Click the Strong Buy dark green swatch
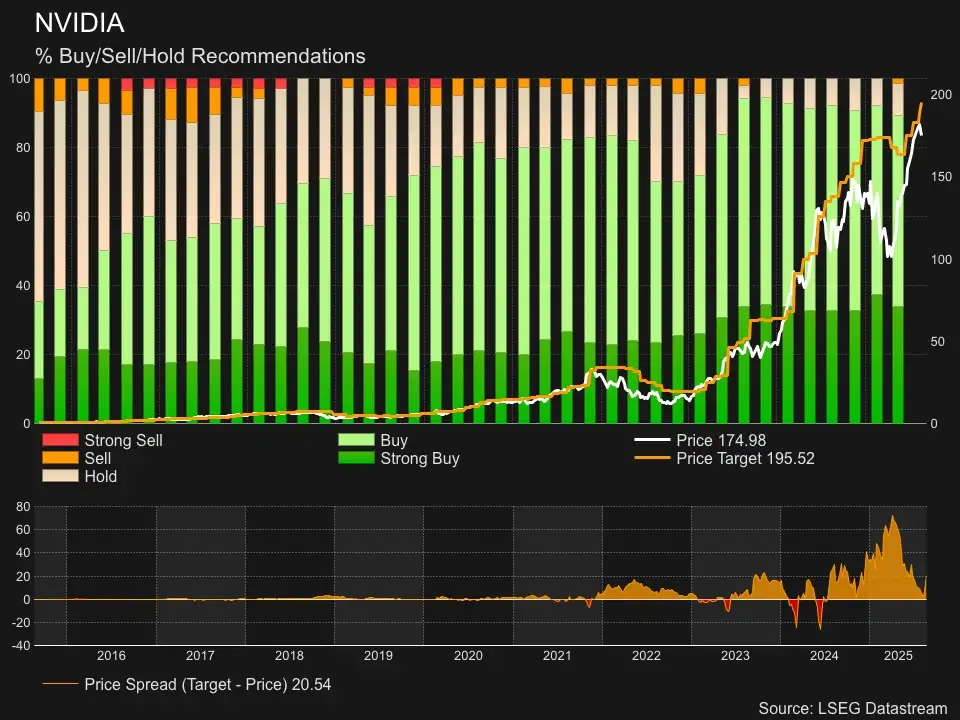The image size is (960, 720). pos(356,458)
